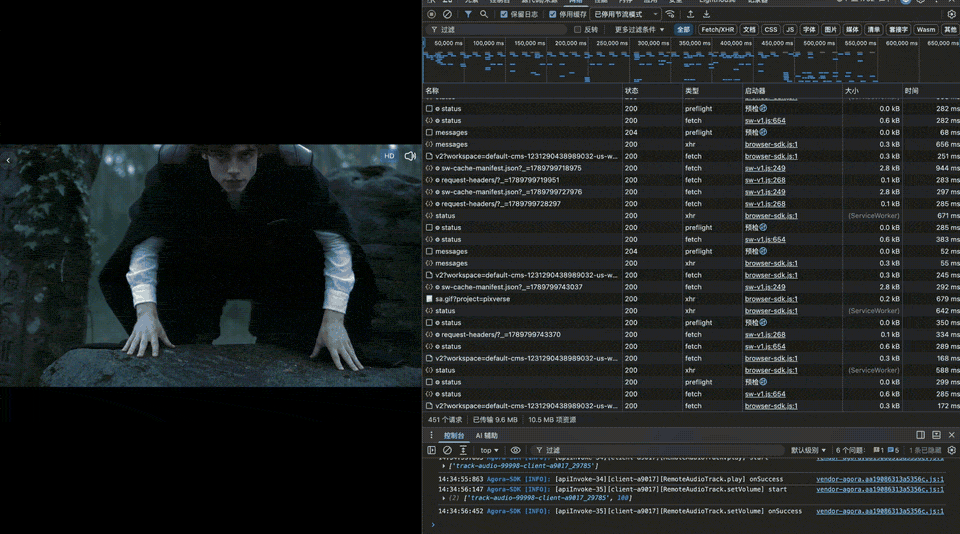960x534 pixels.
Task: Expand the (2) array with value 100
Action: (444, 498)
